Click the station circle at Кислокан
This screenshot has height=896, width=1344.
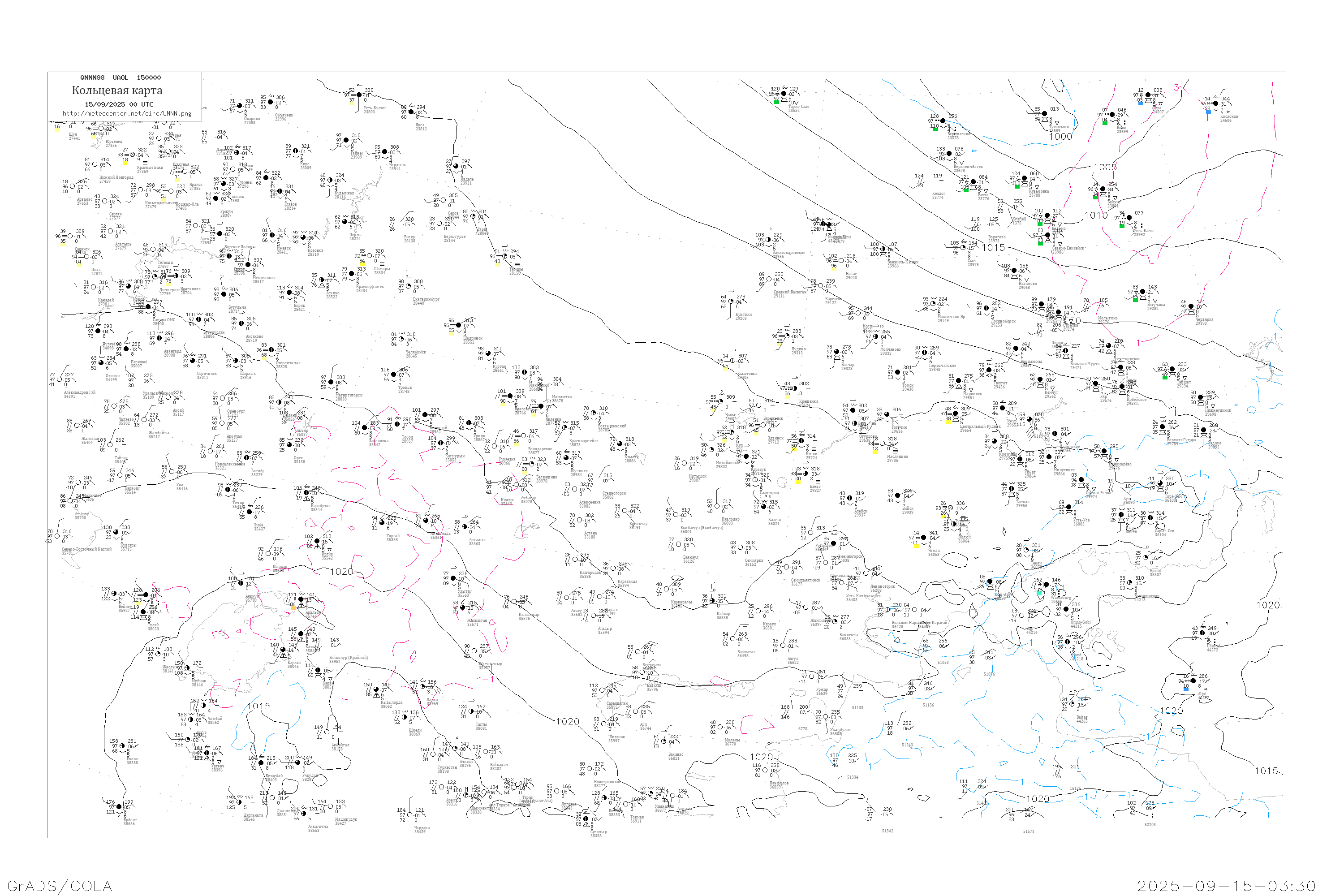pyautogui.click(x=1216, y=104)
